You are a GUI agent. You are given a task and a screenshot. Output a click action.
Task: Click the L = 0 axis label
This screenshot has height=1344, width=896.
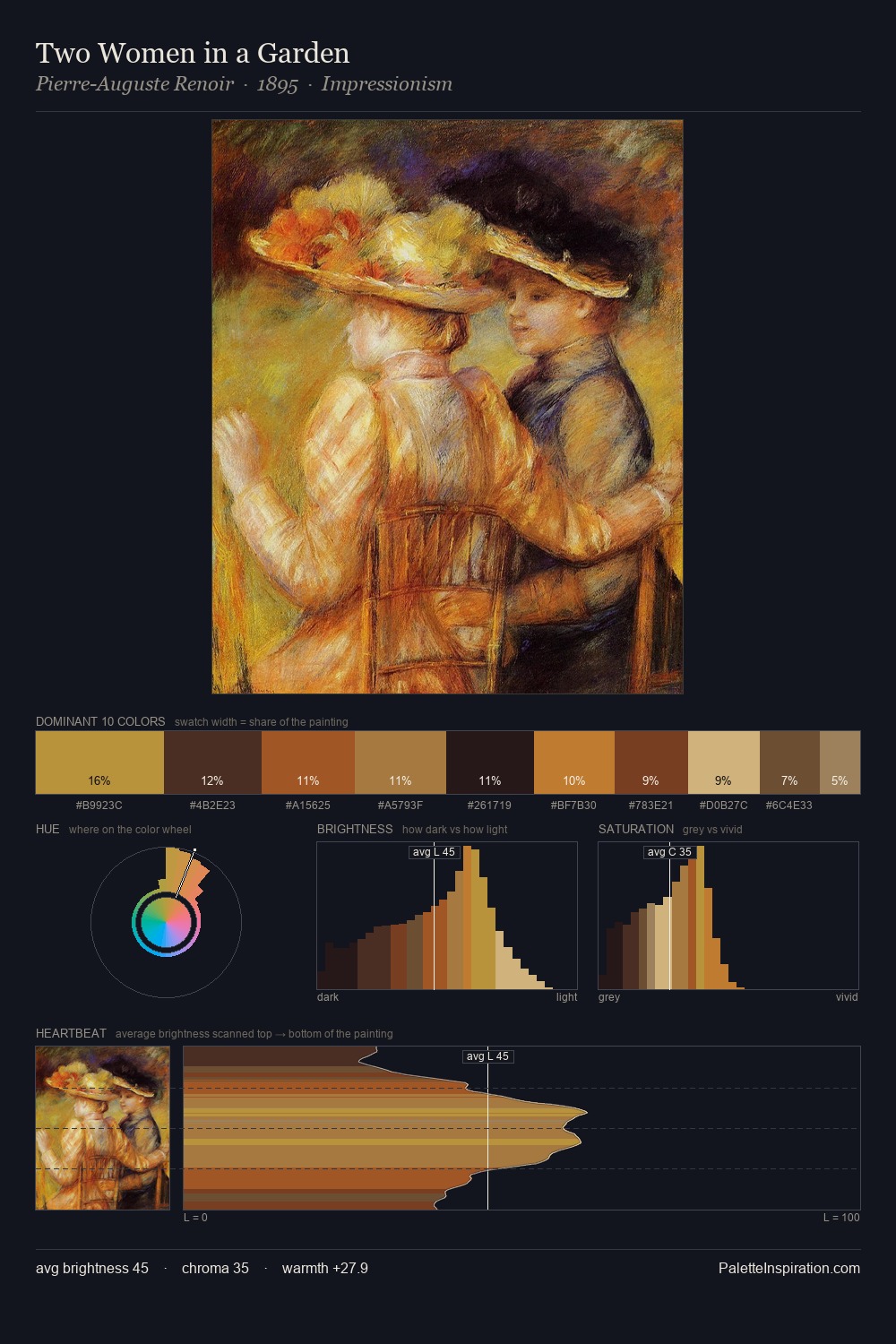click(x=195, y=1217)
